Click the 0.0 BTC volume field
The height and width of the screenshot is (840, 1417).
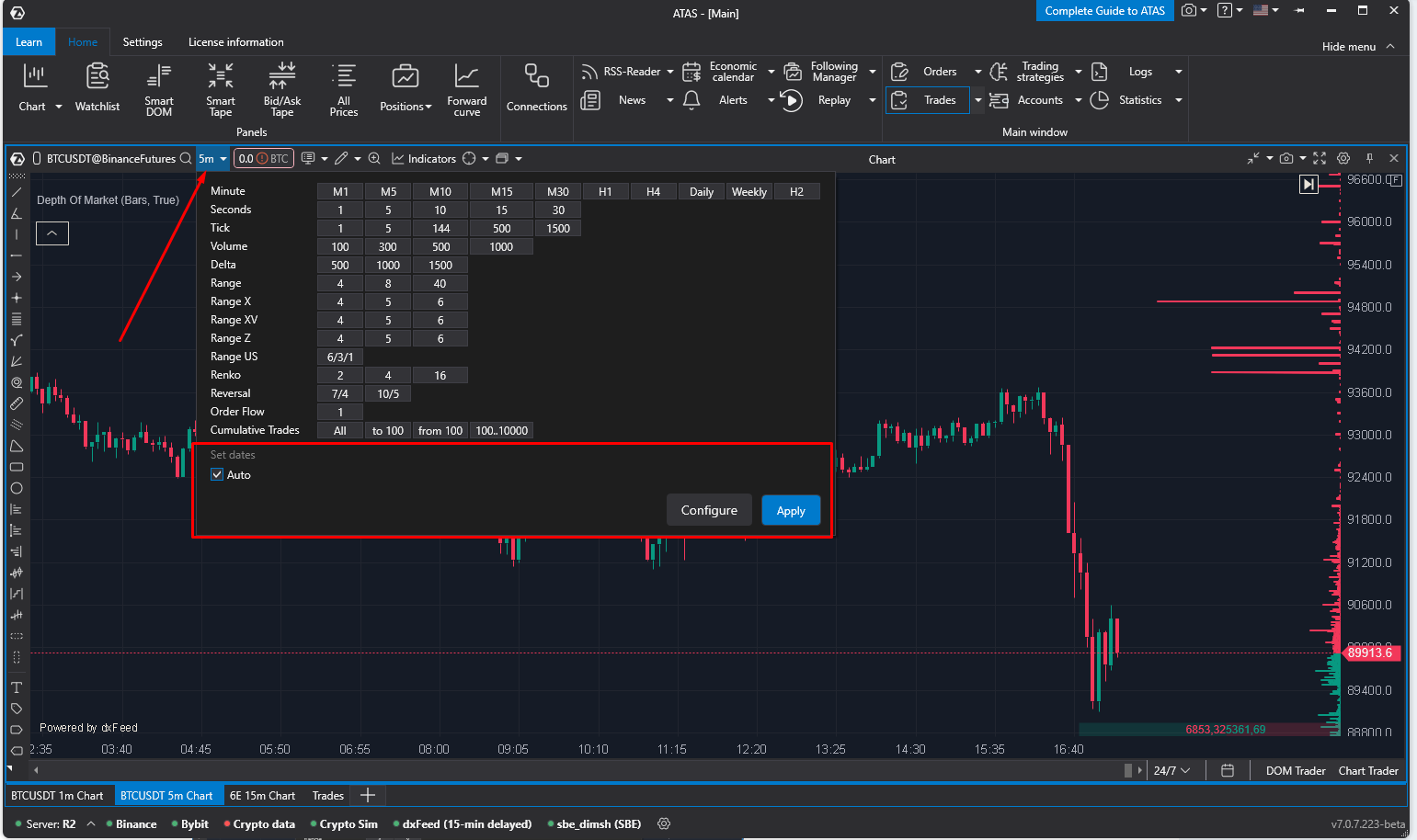click(x=263, y=158)
